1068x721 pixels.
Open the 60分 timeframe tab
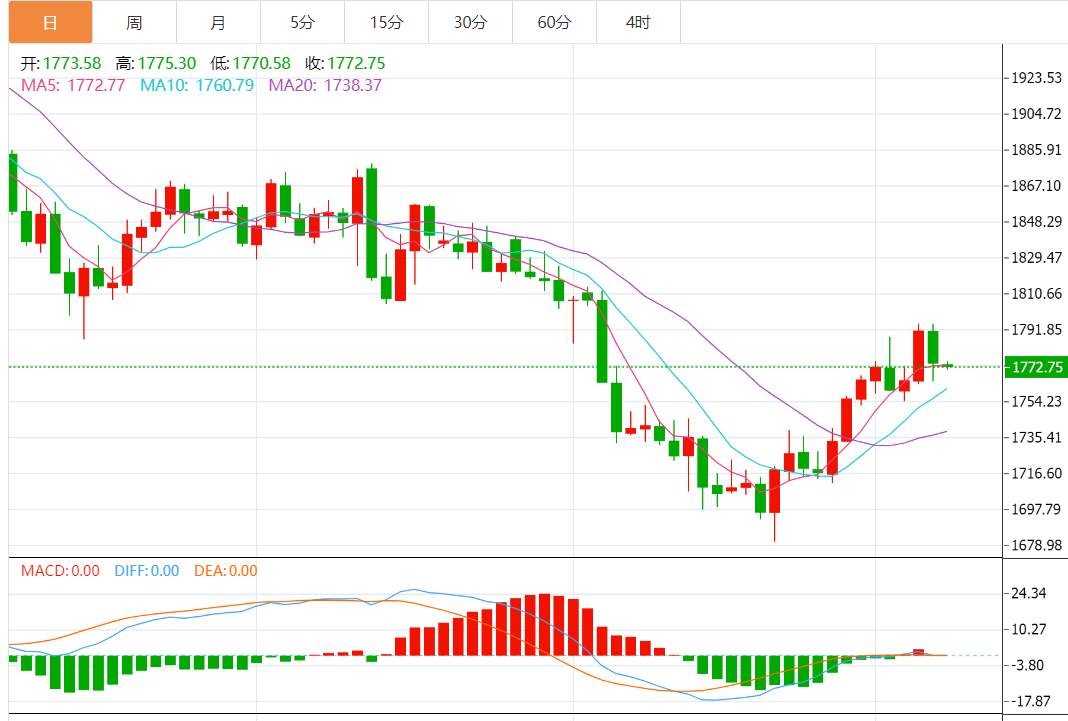tap(554, 22)
